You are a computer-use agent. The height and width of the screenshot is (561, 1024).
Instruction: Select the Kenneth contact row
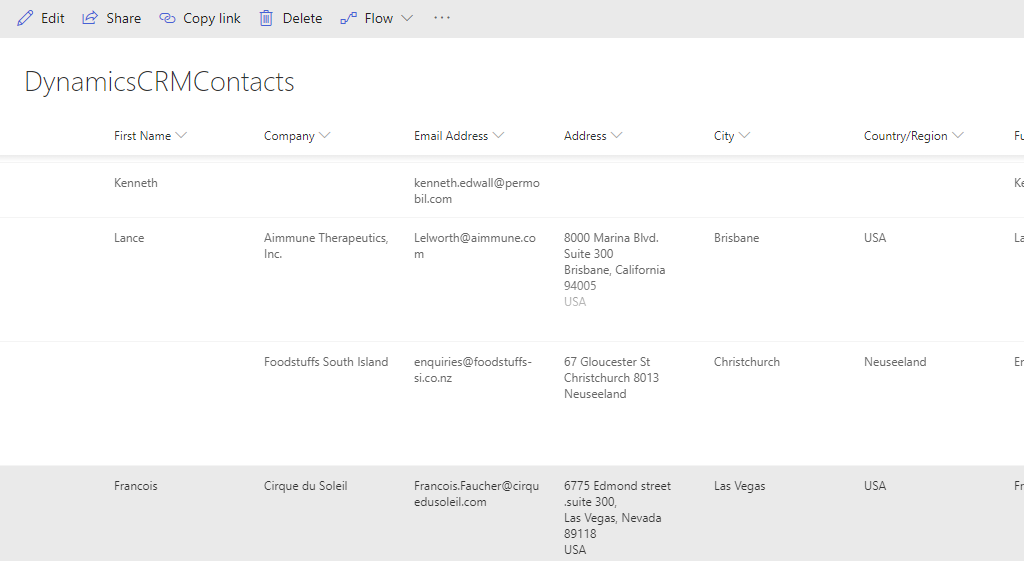[x=136, y=183]
